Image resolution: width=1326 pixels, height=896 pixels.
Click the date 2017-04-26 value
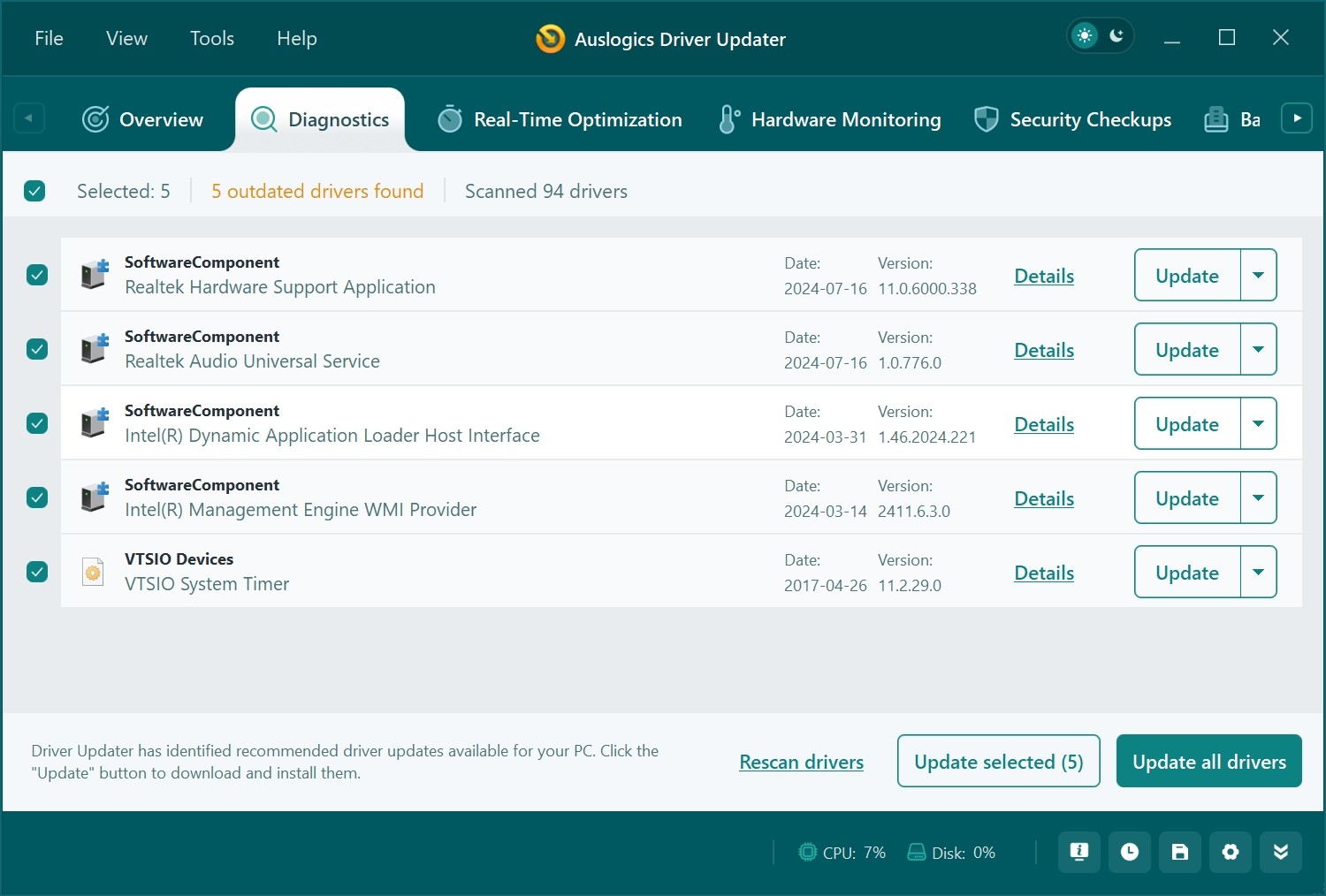click(826, 585)
